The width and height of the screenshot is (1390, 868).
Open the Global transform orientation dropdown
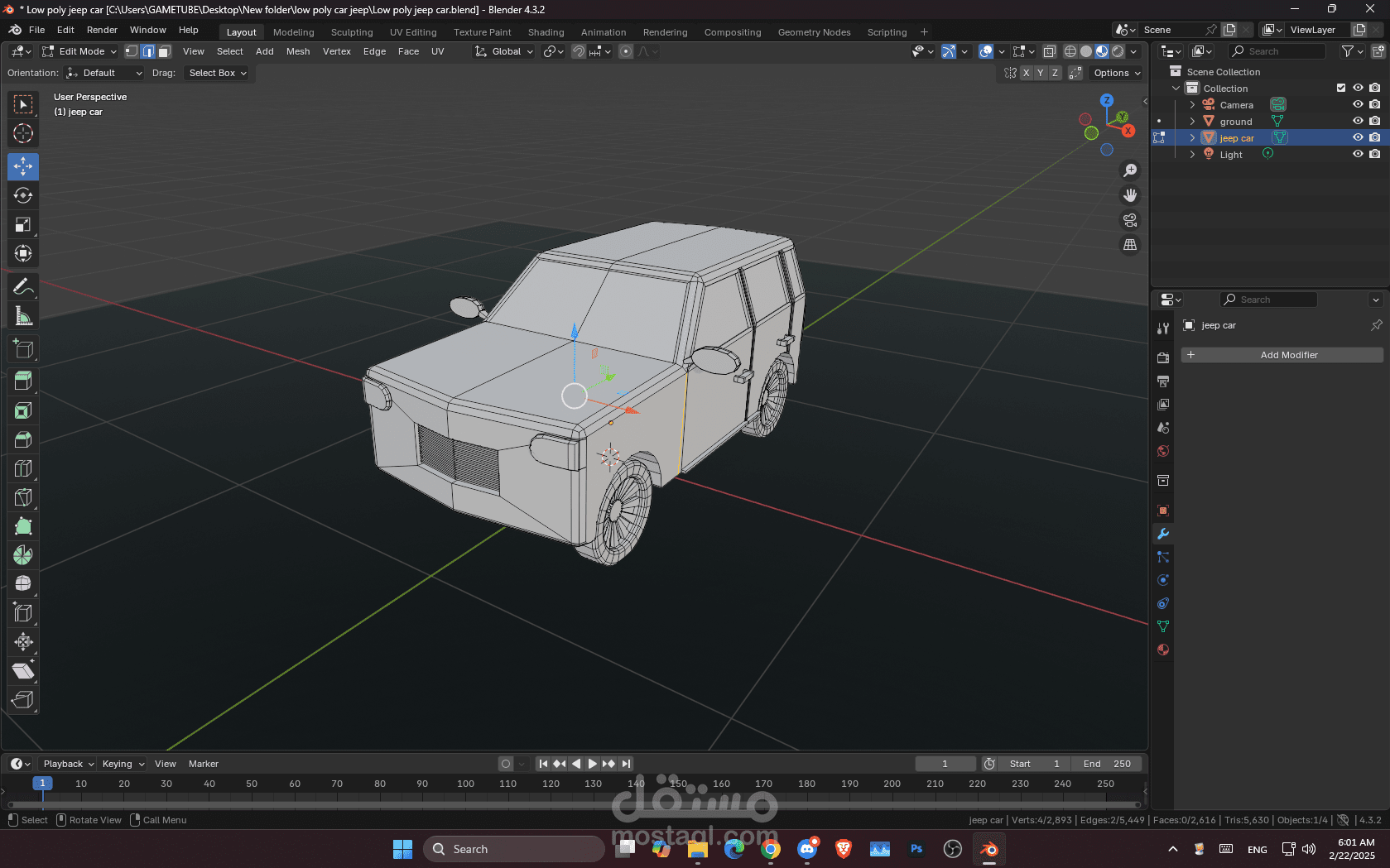(504, 51)
